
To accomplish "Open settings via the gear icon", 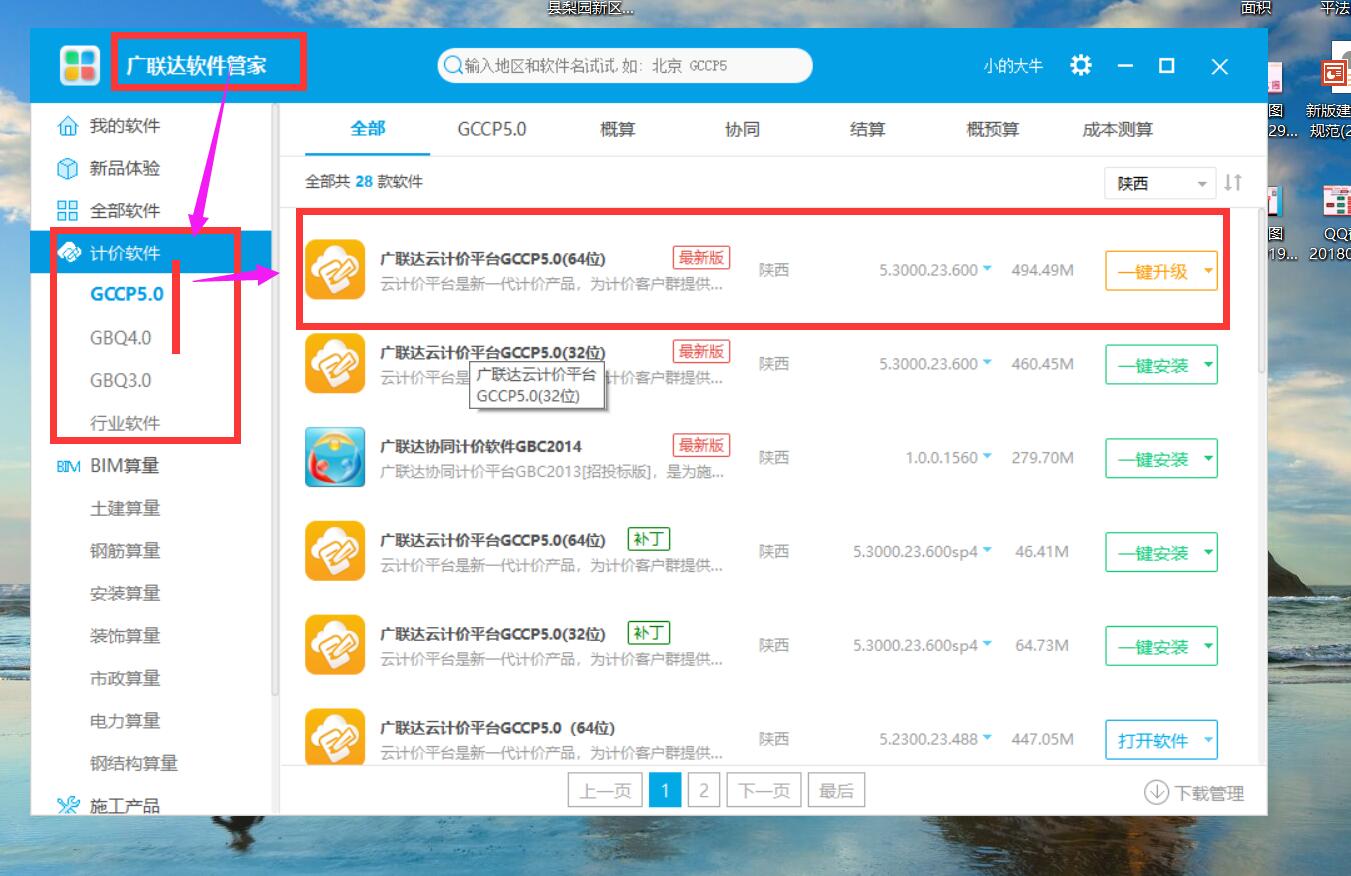I will [x=1081, y=65].
